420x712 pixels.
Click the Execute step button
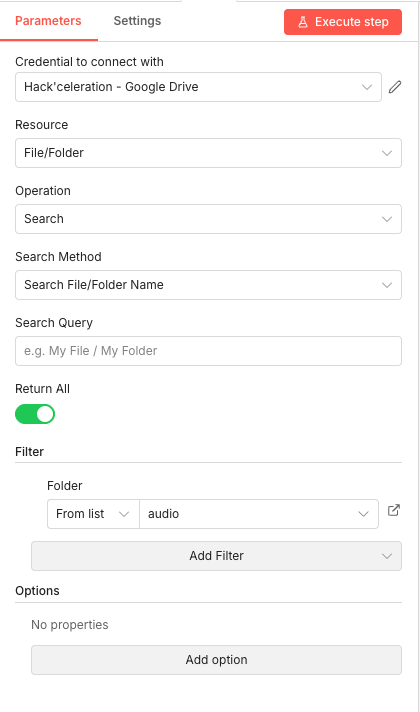coord(343,22)
